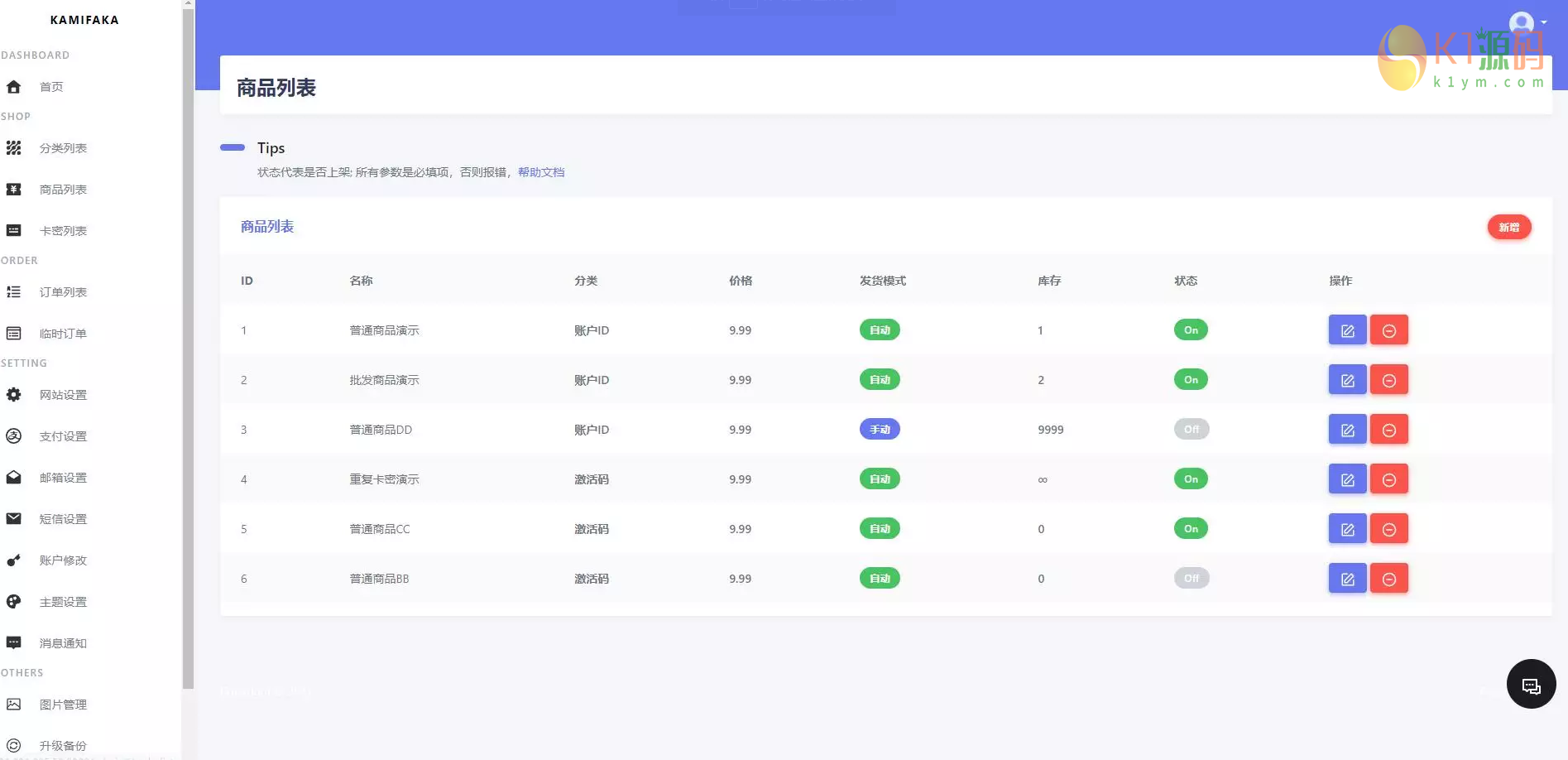
Task: Click the KAMIFAKA brand title
Action: (84, 20)
